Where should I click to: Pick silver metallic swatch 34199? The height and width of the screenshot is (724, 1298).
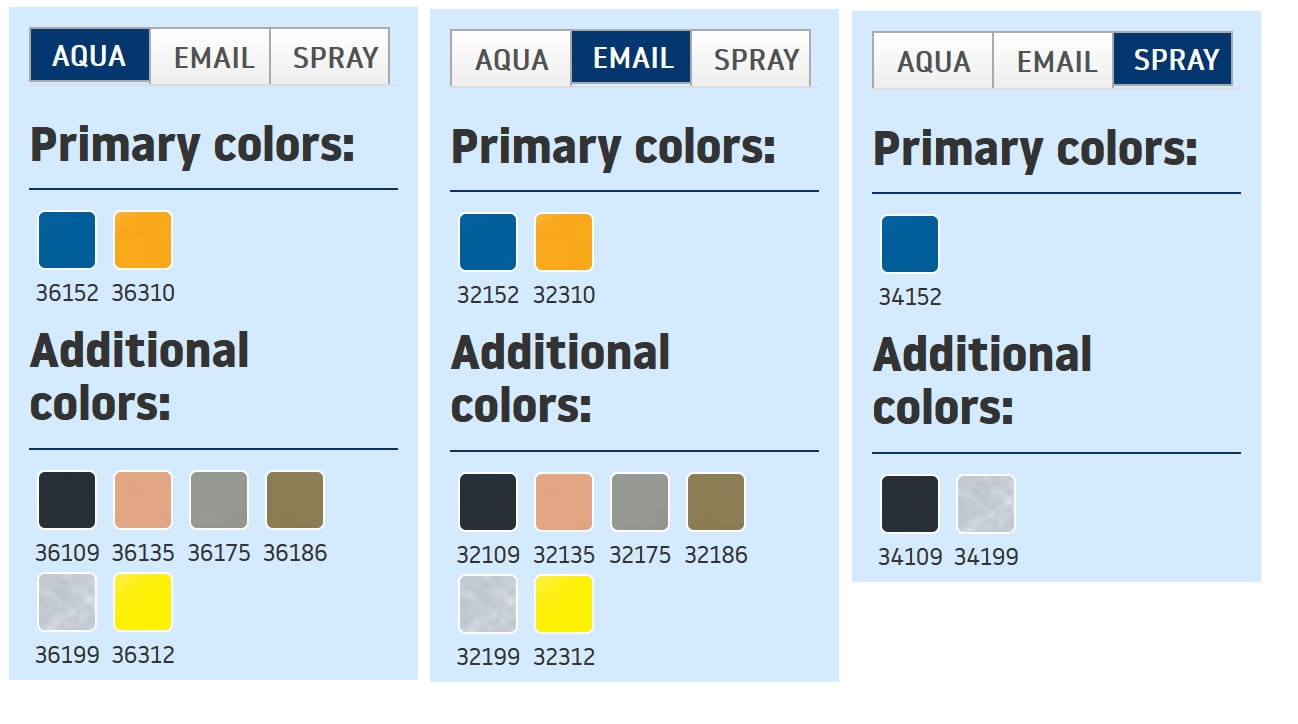[986, 504]
